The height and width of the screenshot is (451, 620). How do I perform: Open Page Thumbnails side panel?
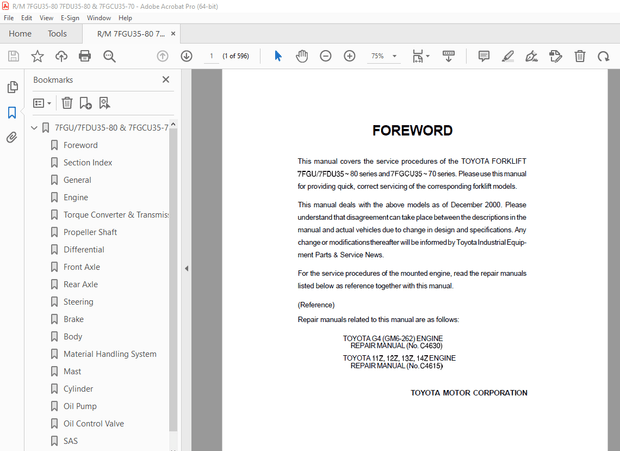(x=12, y=87)
